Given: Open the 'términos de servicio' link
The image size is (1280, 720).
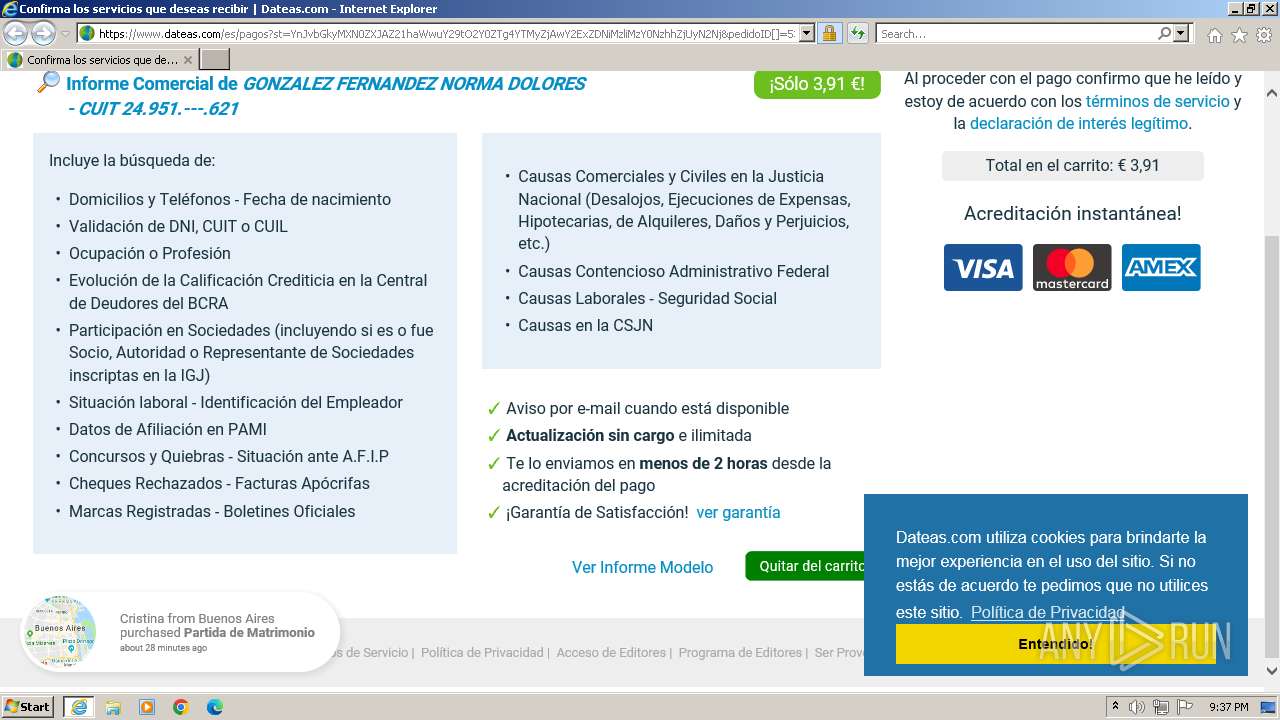Looking at the screenshot, I should click(1157, 101).
